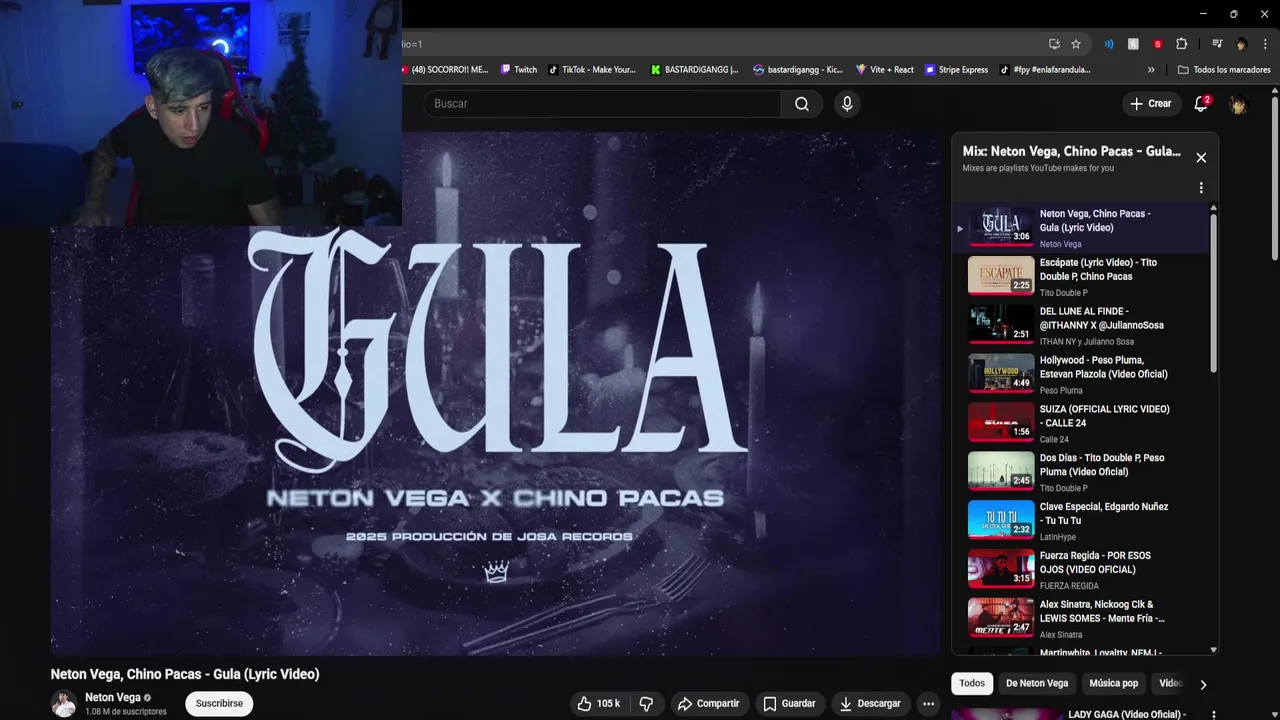Open the Chrome profile avatar

point(1241,44)
